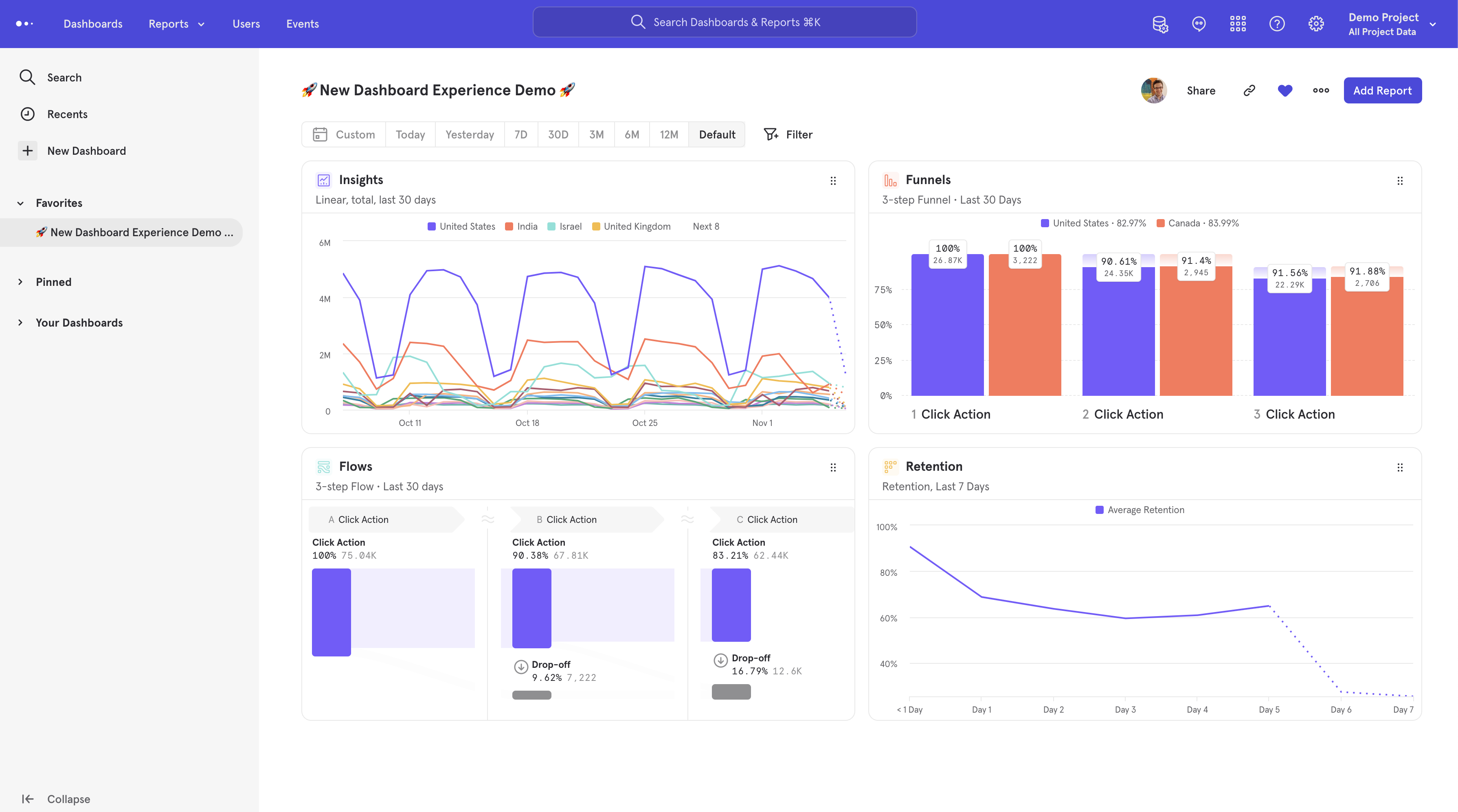The height and width of the screenshot is (812, 1458).
Task: Click the user avatar photo
Action: click(1154, 90)
